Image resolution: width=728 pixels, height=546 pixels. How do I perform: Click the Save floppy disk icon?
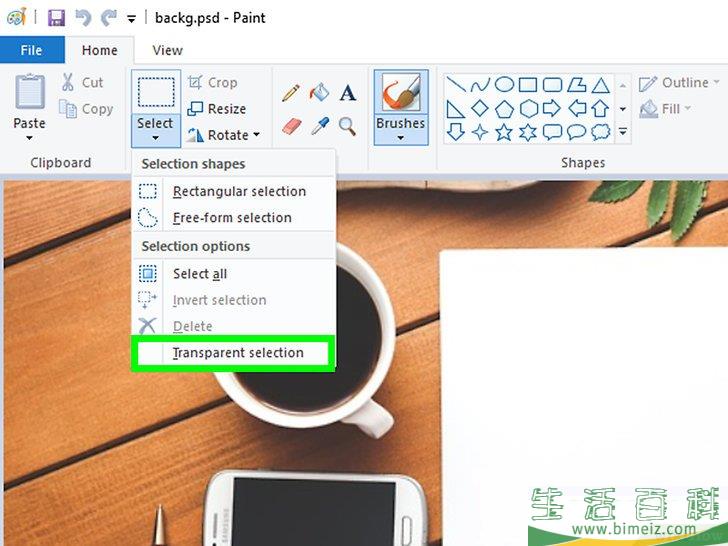[x=56, y=18]
